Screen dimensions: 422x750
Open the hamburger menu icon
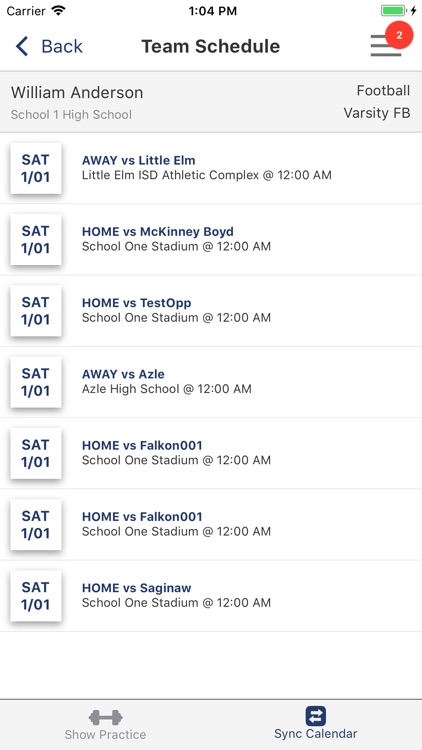[x=386, y=46]
